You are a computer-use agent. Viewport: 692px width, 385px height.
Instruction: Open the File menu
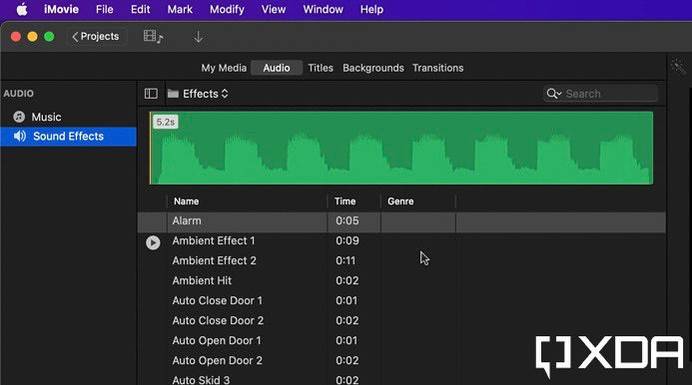click(105, 9)
